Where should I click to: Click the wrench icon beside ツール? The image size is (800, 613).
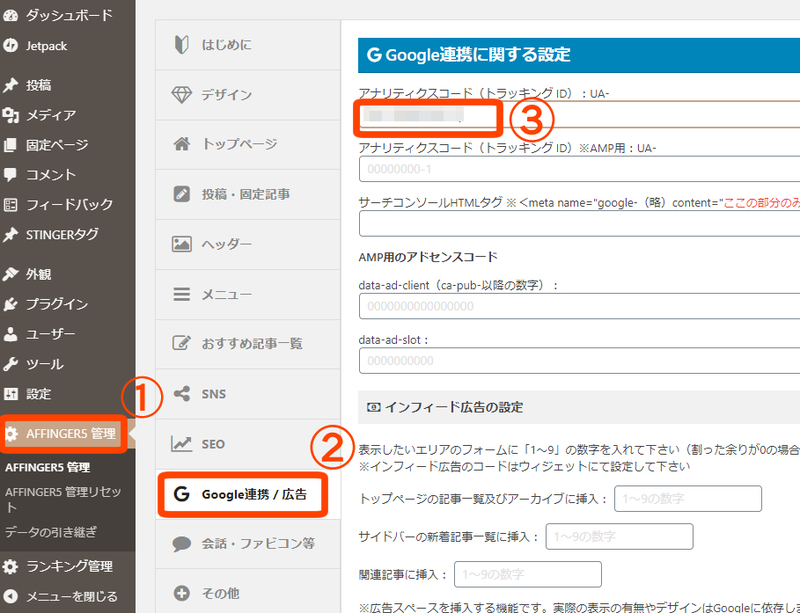(x=10, y=364)
